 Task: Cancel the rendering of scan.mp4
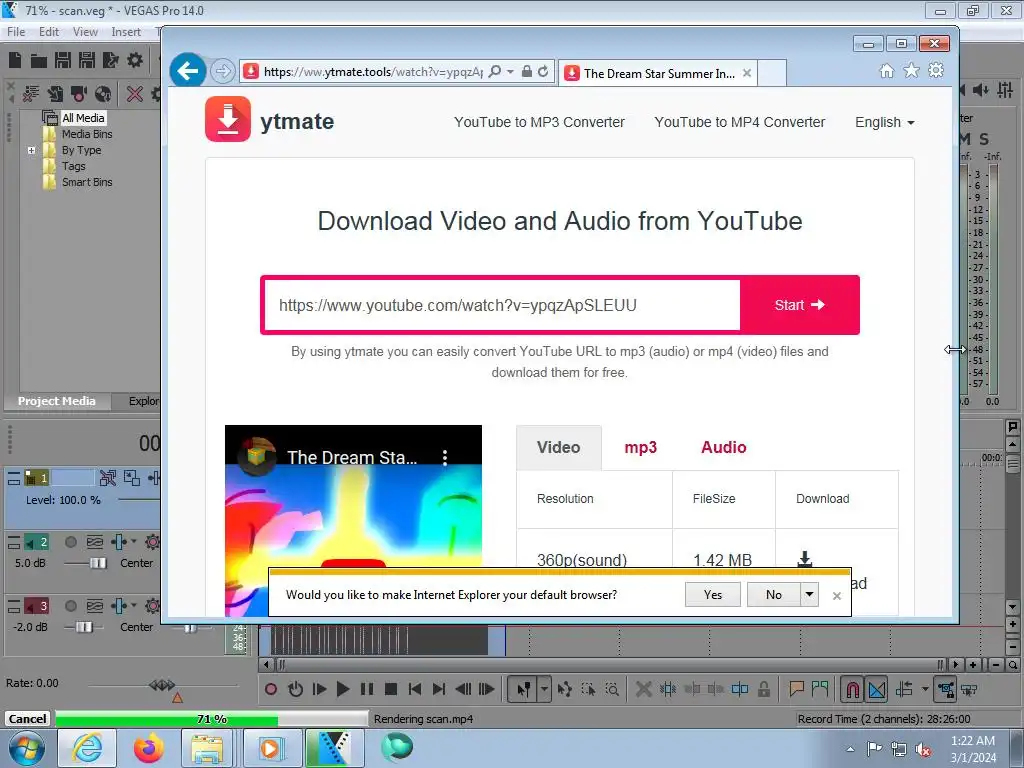(x=27, y=719)
